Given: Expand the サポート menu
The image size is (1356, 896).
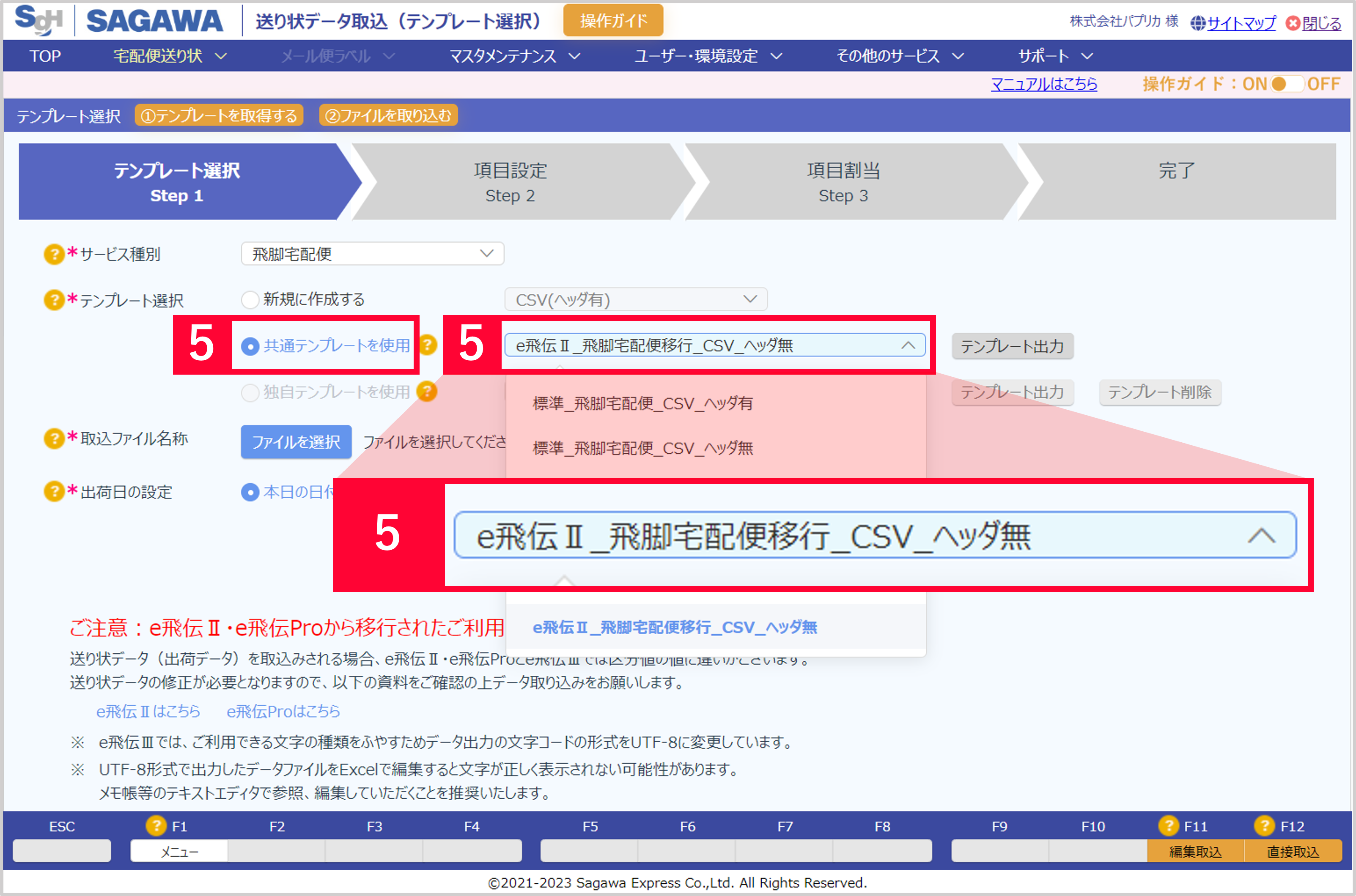Looking at the screenshot, I should pos(1055,56).
